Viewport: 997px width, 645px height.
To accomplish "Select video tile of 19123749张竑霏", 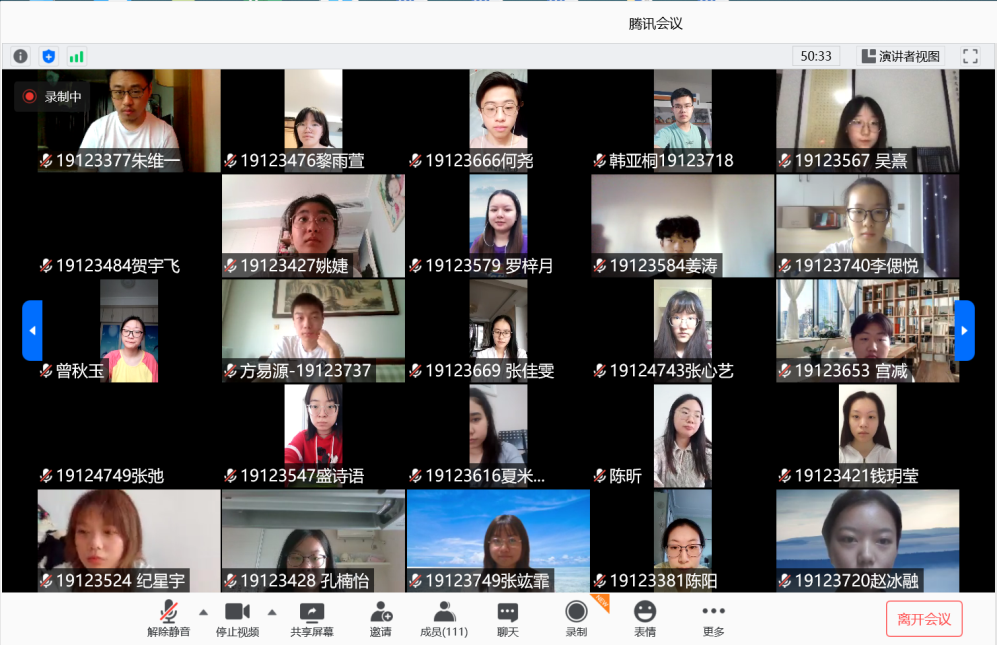I will (498, 541).
